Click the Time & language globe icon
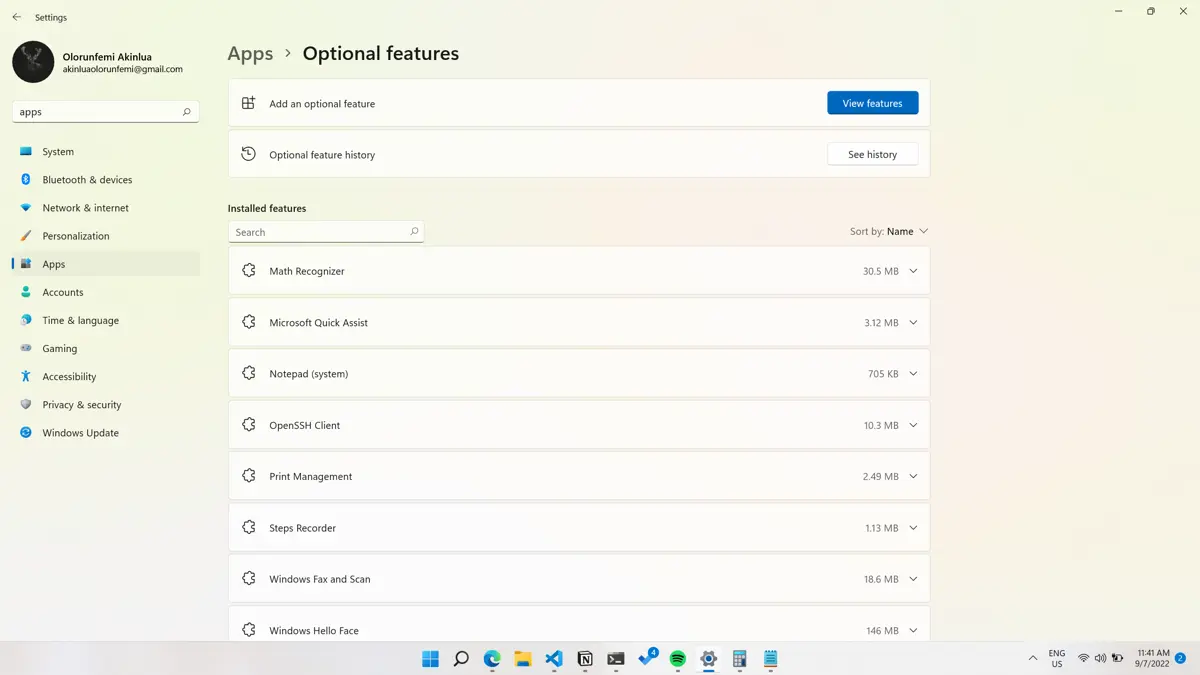The width and height of the screenshot is (1200, 675). 26,320
